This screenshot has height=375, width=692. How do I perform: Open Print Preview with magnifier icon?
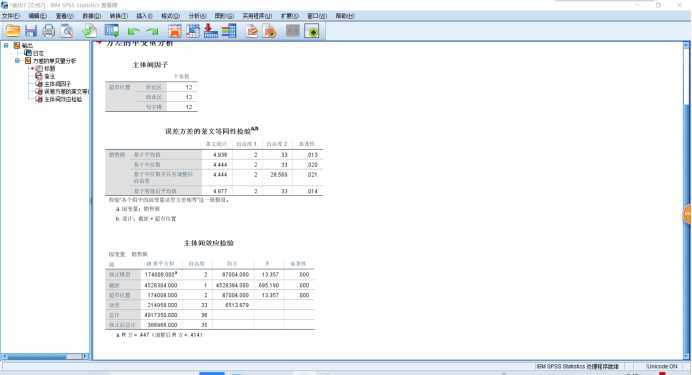tap(67, 31)
